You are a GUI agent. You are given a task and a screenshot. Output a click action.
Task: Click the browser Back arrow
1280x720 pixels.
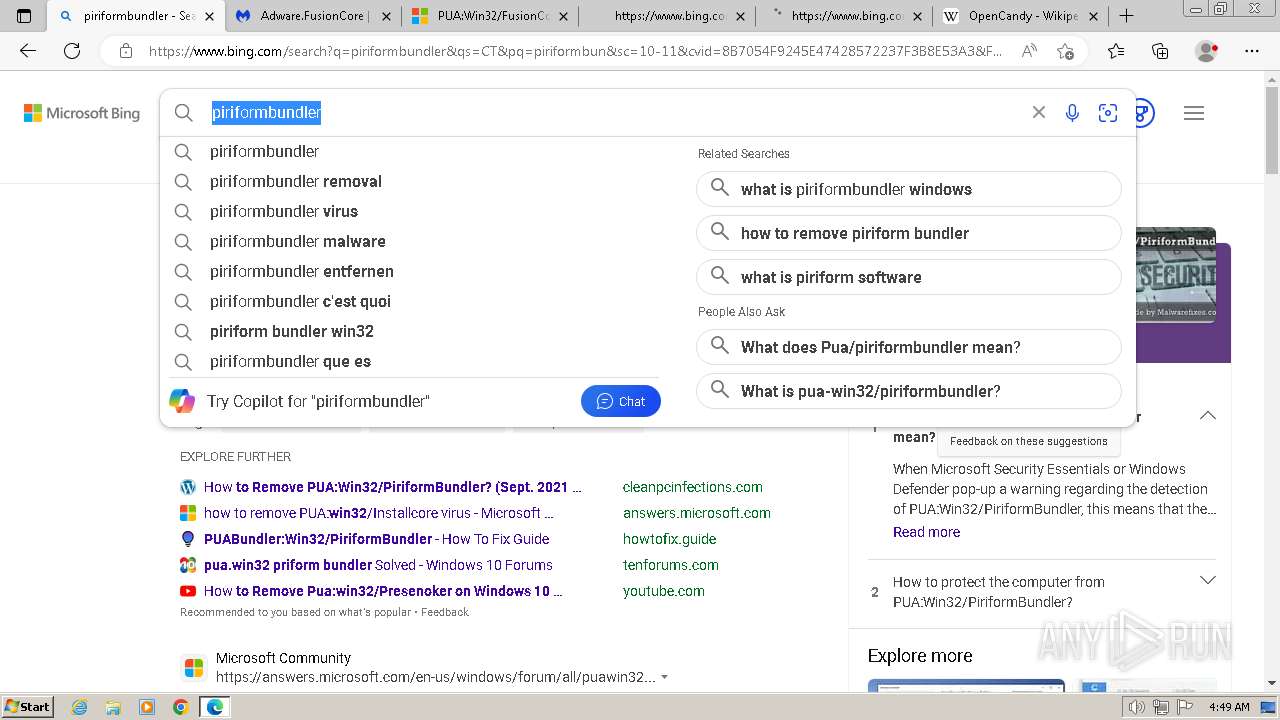pos(28,51)
